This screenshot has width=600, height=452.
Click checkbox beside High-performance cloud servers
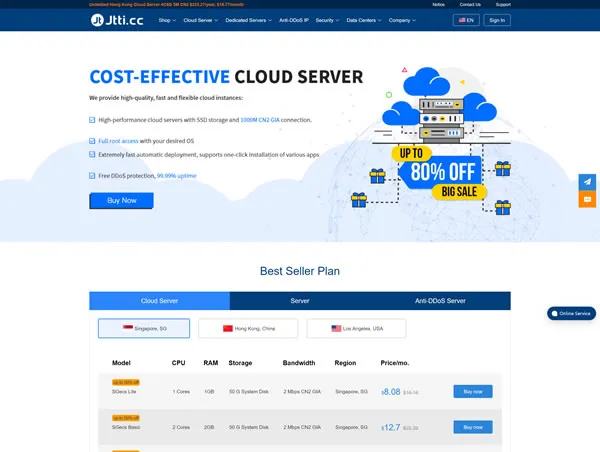pos(92,120)
